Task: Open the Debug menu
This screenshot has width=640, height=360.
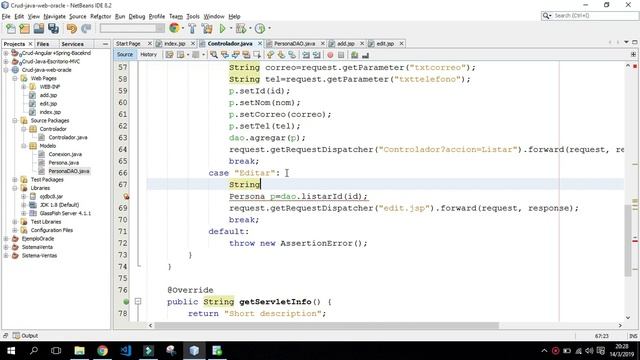Action: coord(137,16)
